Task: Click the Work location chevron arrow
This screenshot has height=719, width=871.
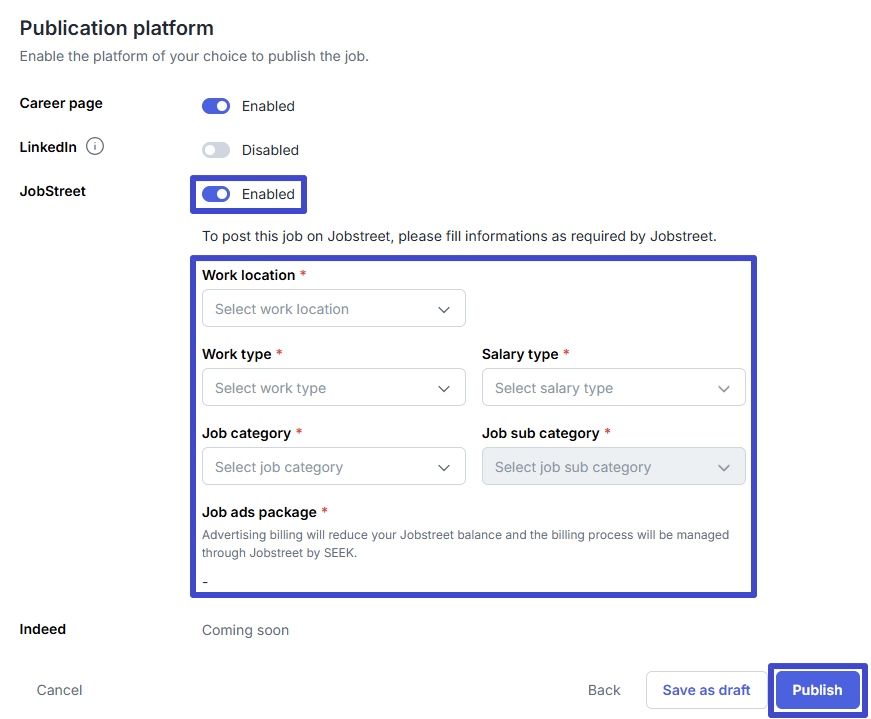Action: pos(444,309)
